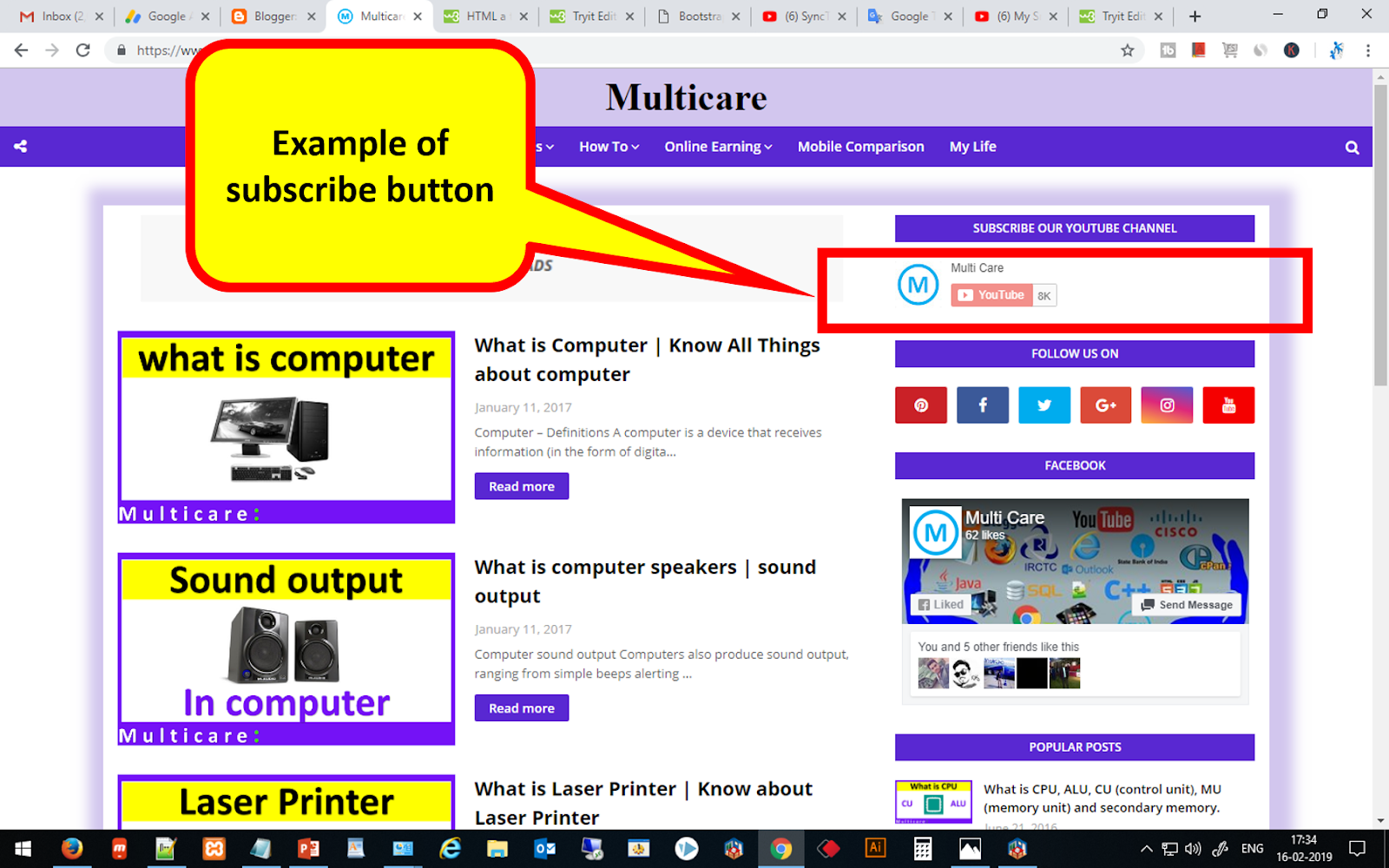Click the Keywords Everywhere K extension icon
Viewport: 1389px width, 868px height.
(x=1292, y=50)
